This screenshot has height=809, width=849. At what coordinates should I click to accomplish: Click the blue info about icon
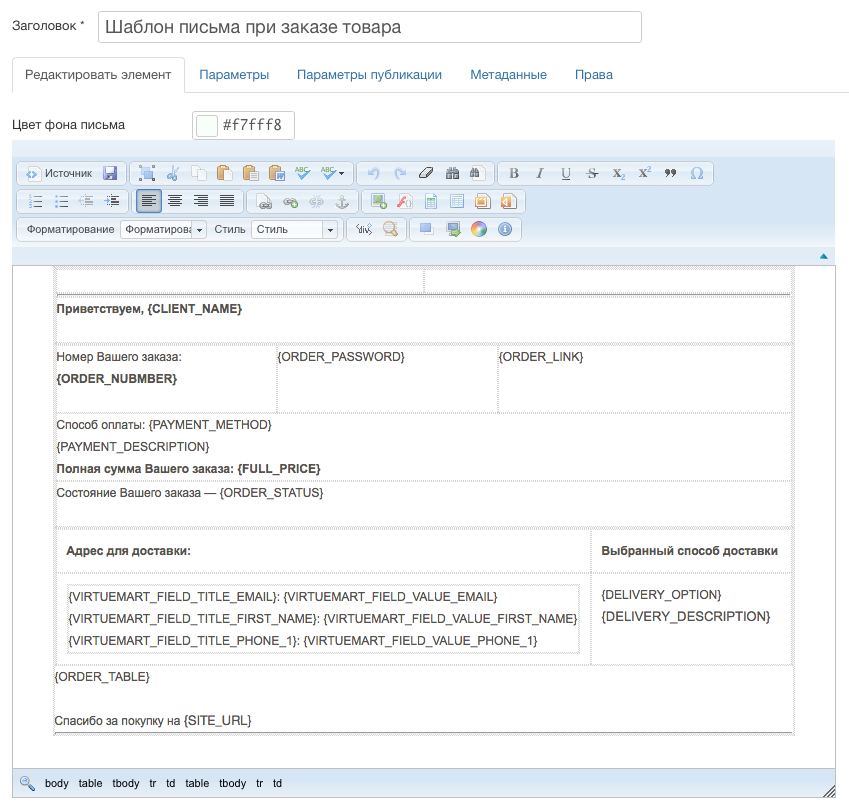point(505,230)
